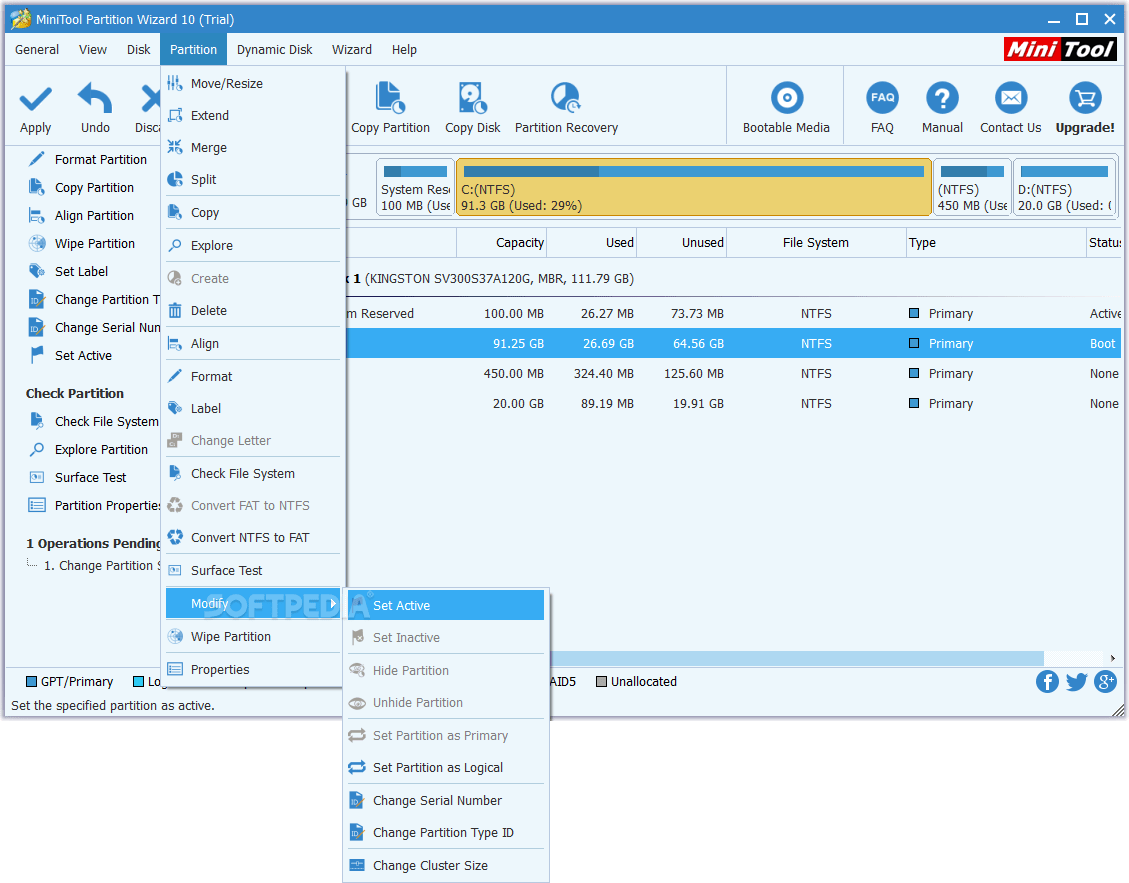Click Explore Partition in the sidebar
1129x883 pixels.
88,449
